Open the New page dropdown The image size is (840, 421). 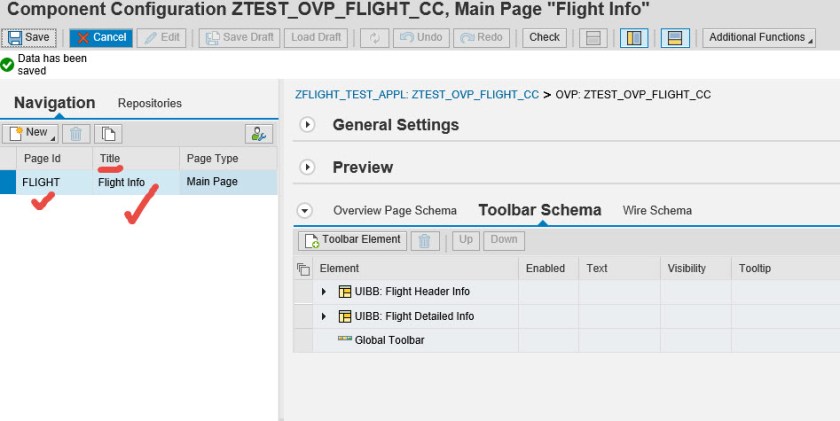click(29, 133)
